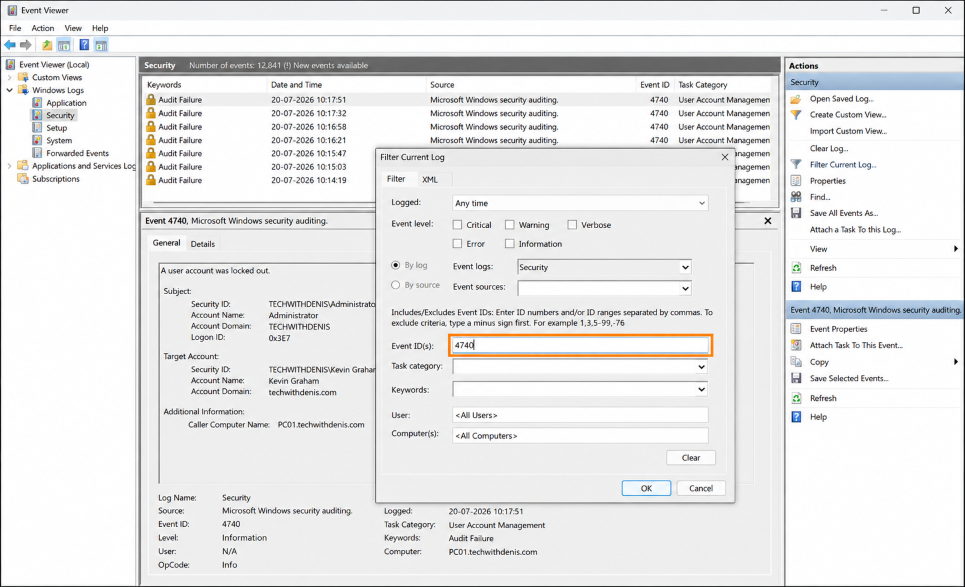Expand the Custom Views tree node

pos(10,78)
